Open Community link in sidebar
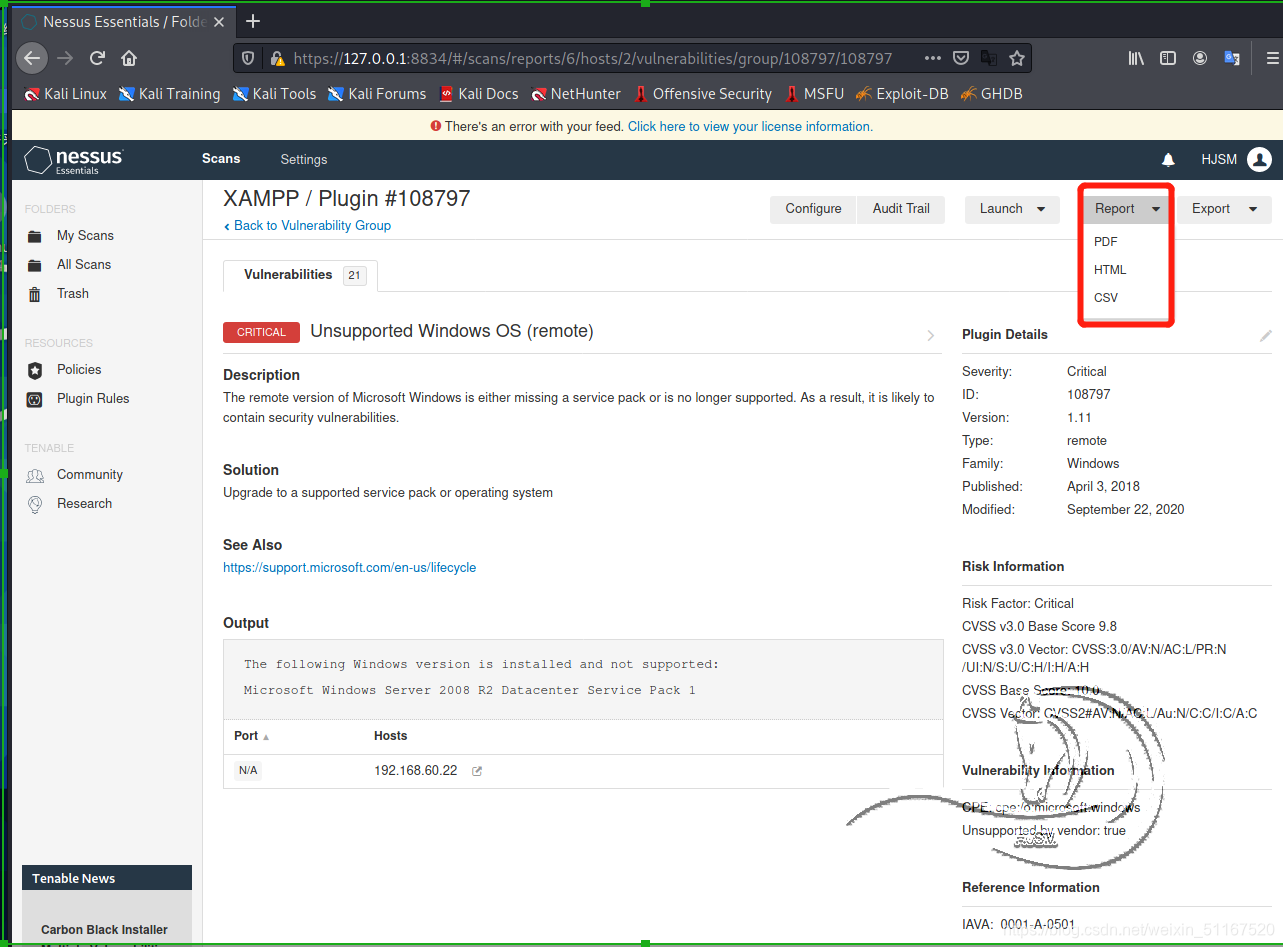 89,475
